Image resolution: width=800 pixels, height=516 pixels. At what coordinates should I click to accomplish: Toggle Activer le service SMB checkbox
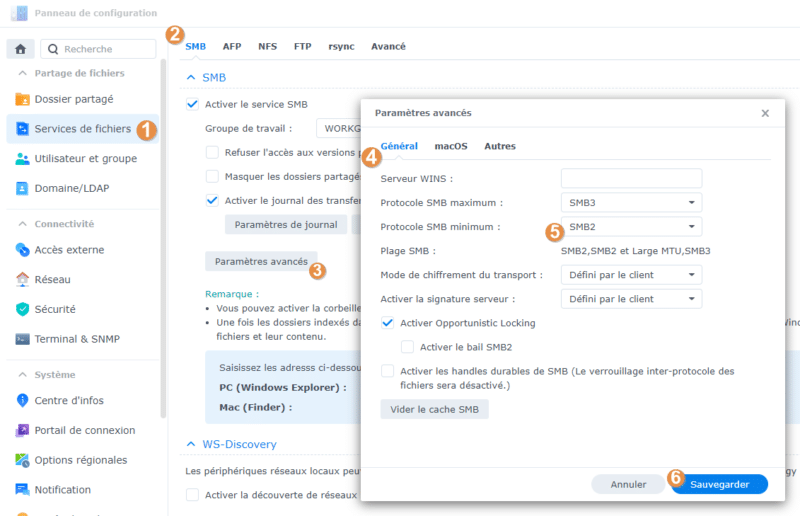tap(192, 104)
